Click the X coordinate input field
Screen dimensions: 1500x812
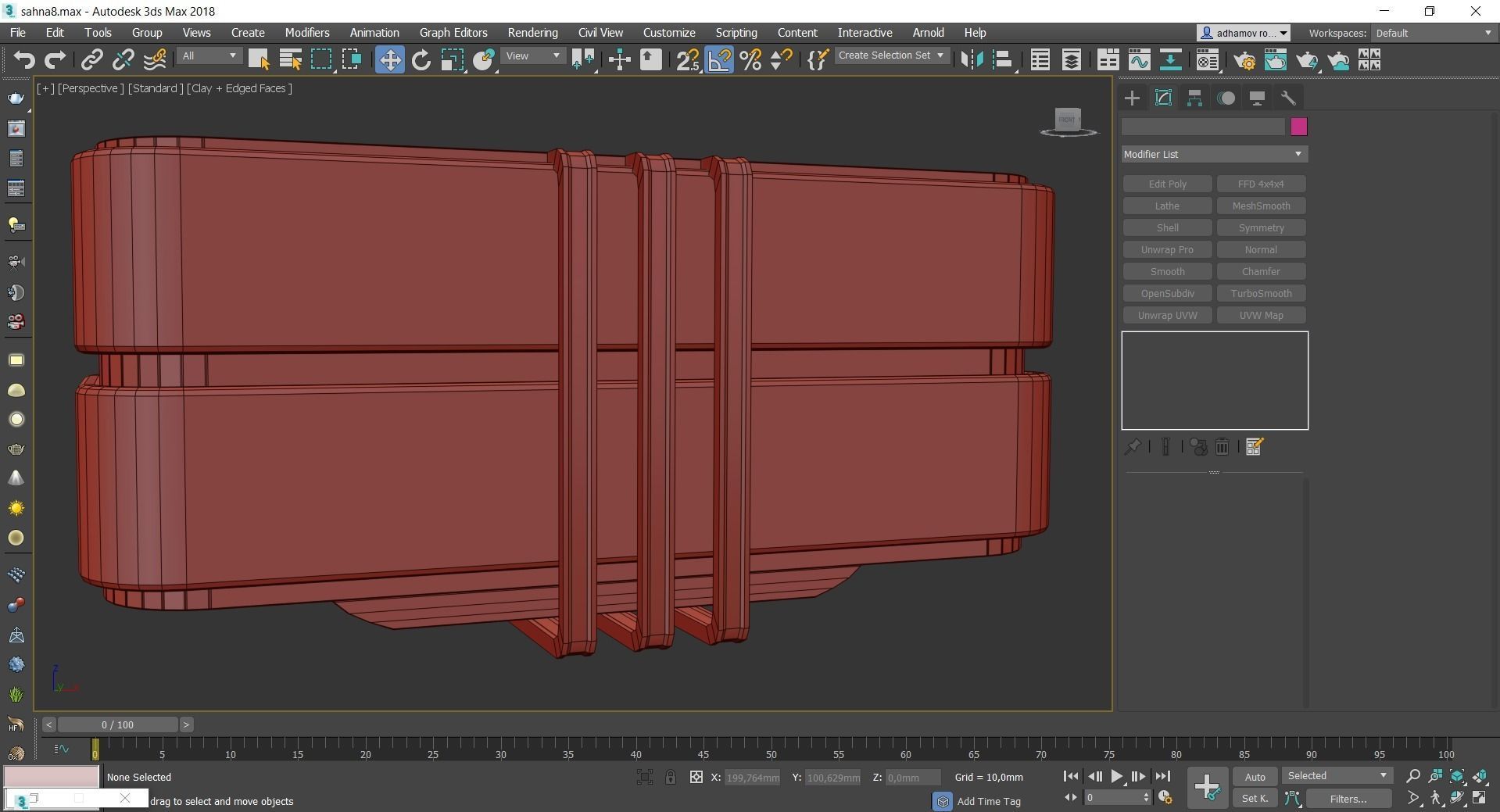(752, 778)
